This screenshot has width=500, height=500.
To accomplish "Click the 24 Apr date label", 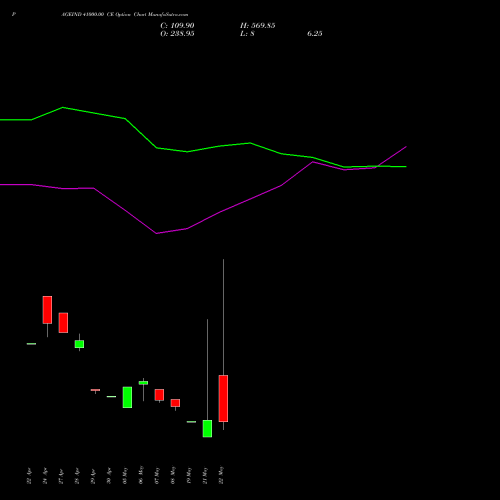I will coord(45,476).
